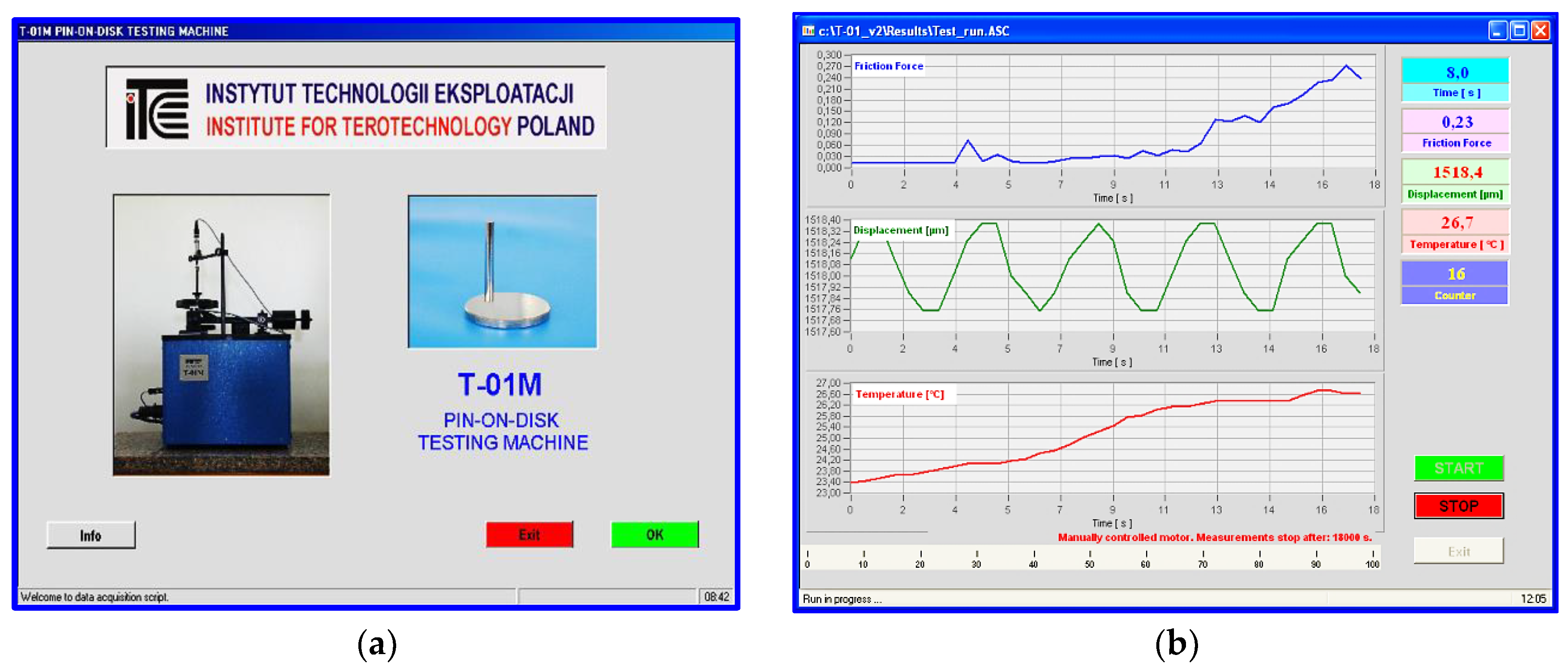Click the pin-on-disk sample image
This screenshot has width=1568, height=670.
(x=502, y=271)
